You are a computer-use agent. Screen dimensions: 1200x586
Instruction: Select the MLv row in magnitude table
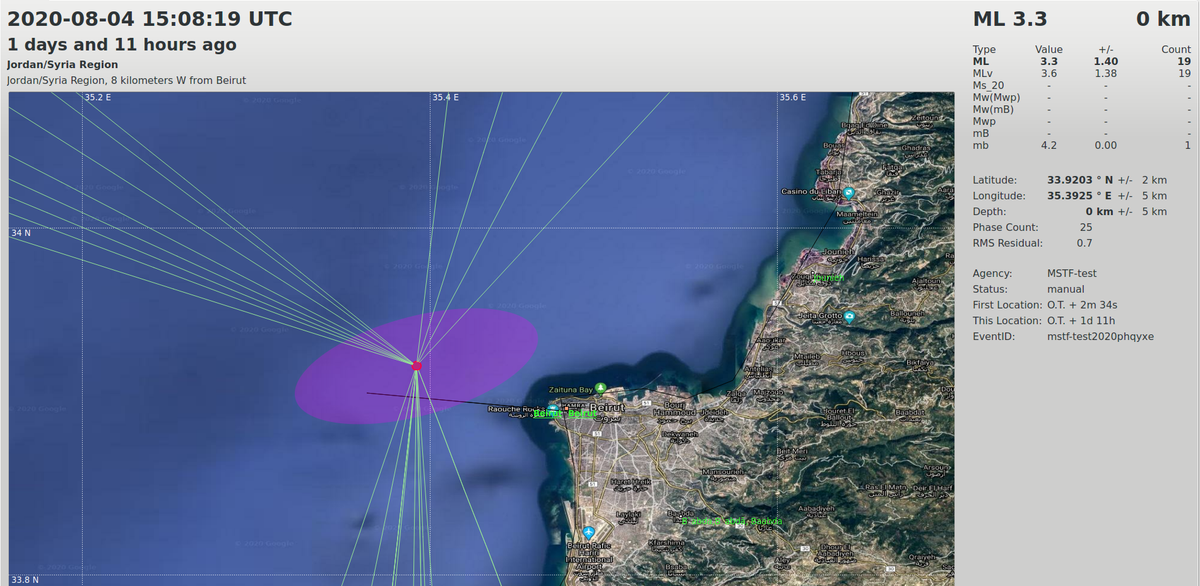pyautogui.click(x=1082, y=73)
